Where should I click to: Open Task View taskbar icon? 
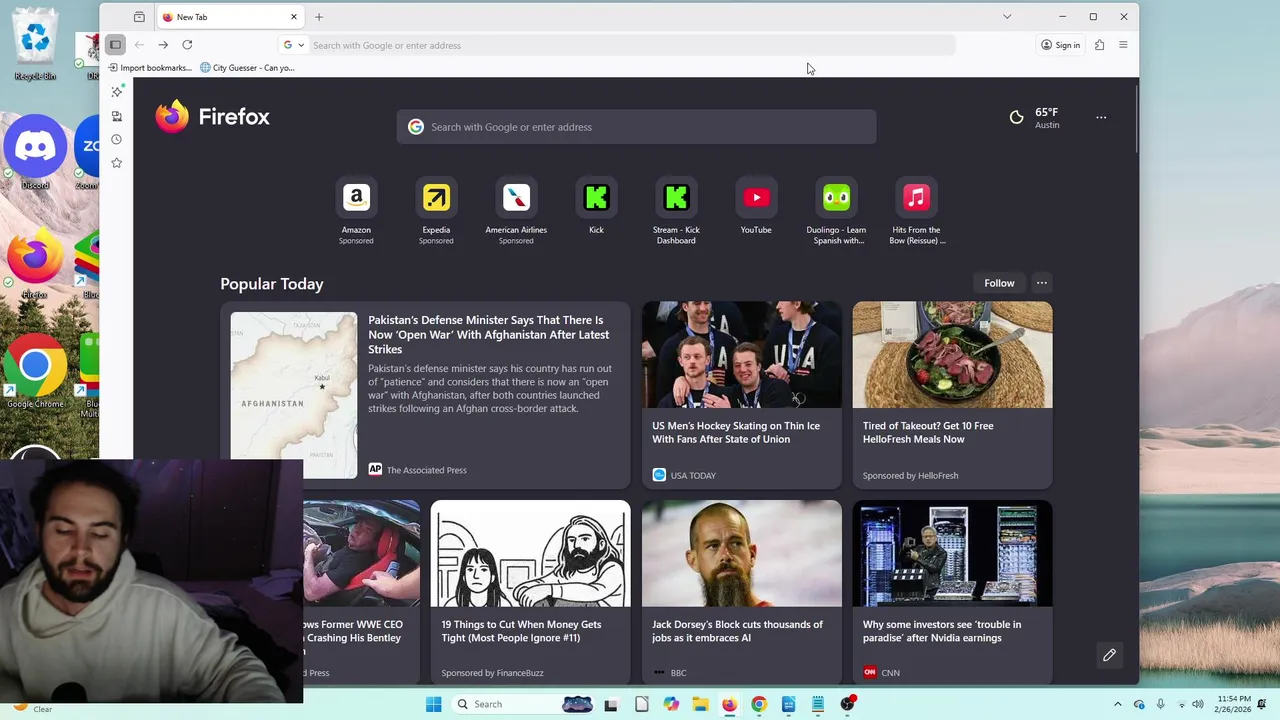click(611, 704)
